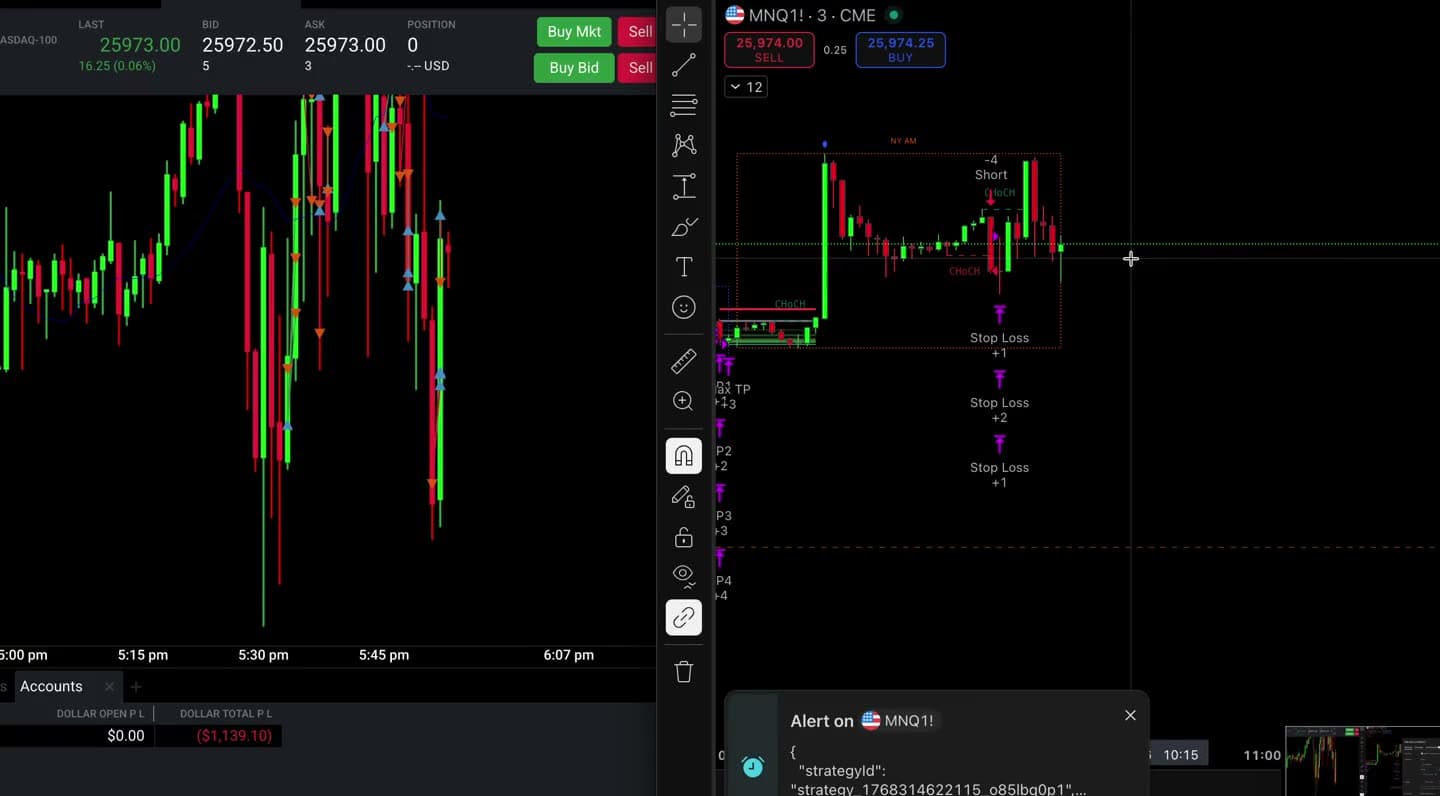Open the Fibonacci retracement tools

(684, 105)
